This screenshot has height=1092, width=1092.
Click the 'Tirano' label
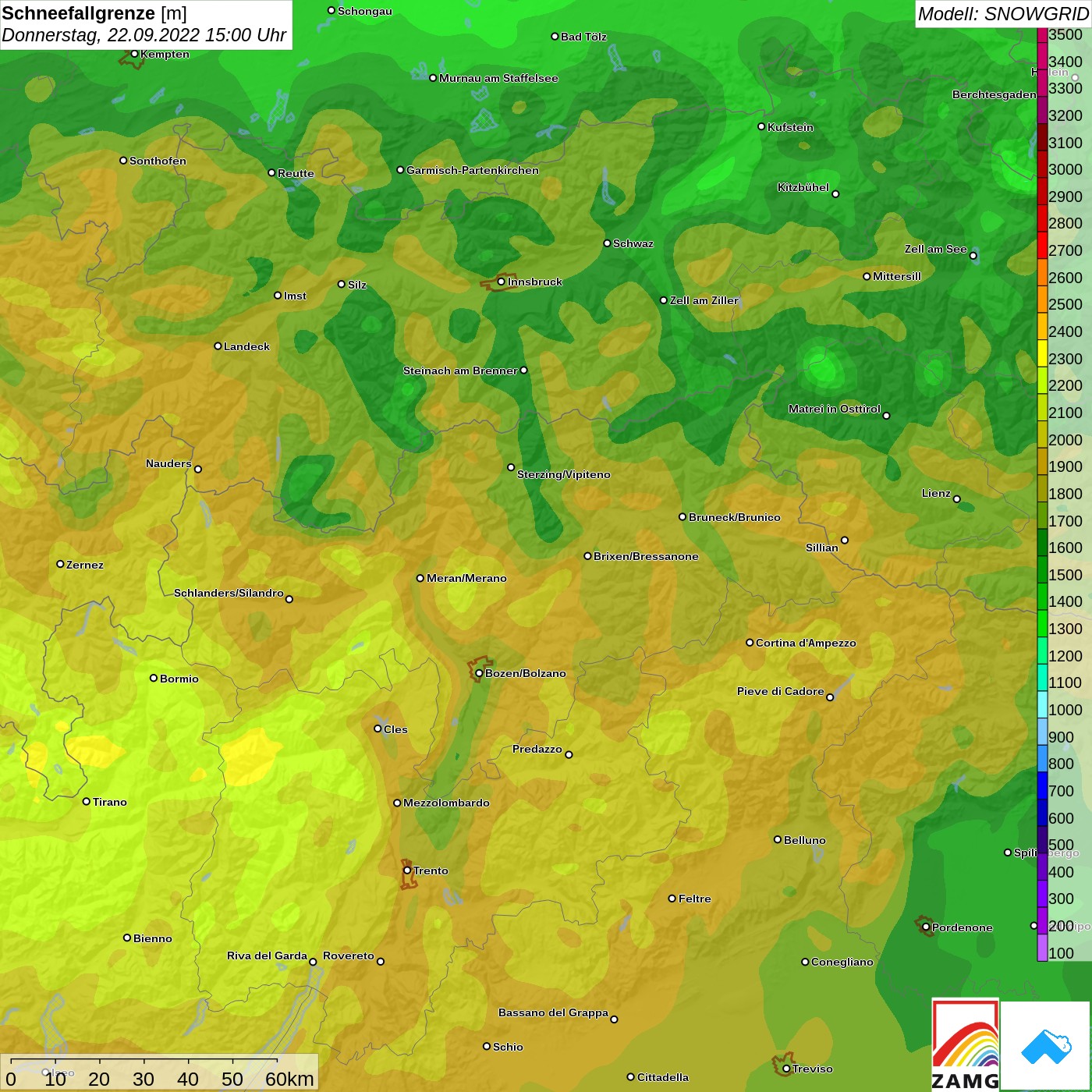(x=110, y=802)
